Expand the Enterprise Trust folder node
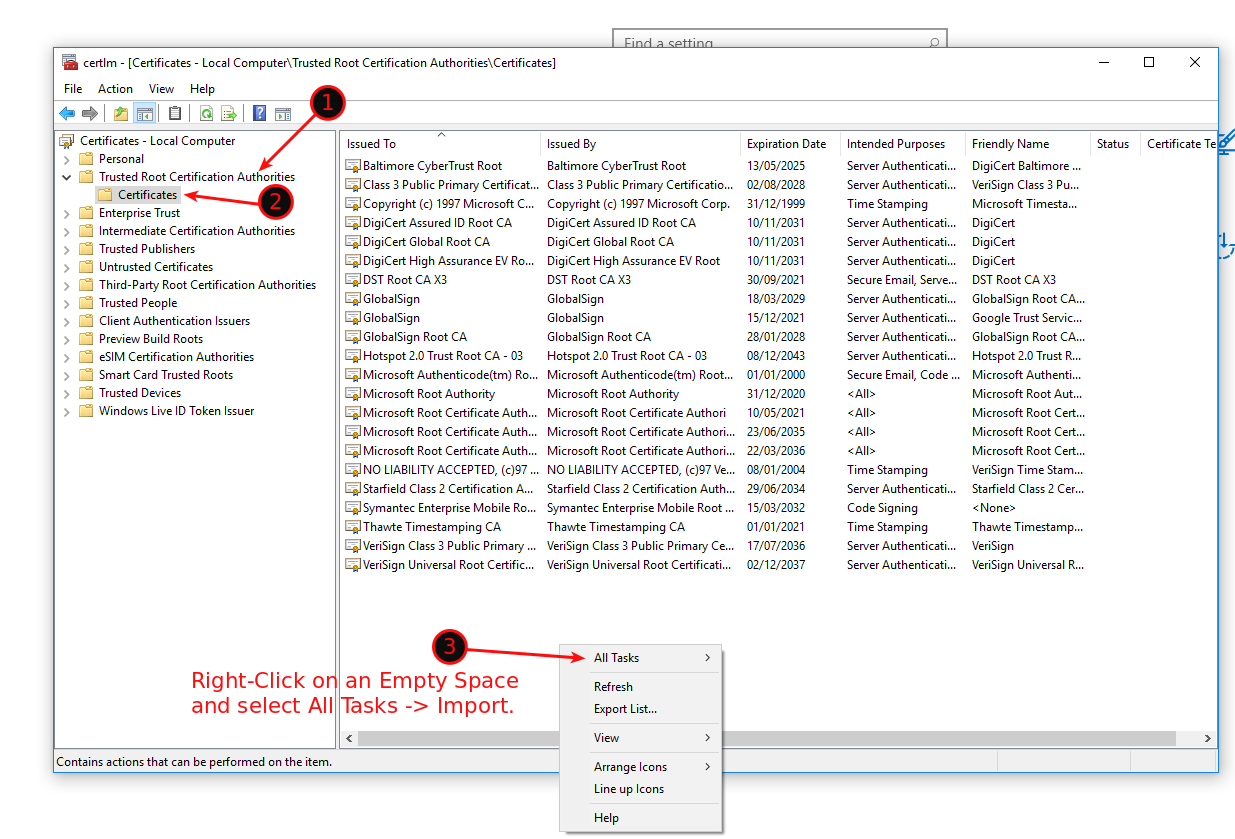 click(x=67, y=213)
